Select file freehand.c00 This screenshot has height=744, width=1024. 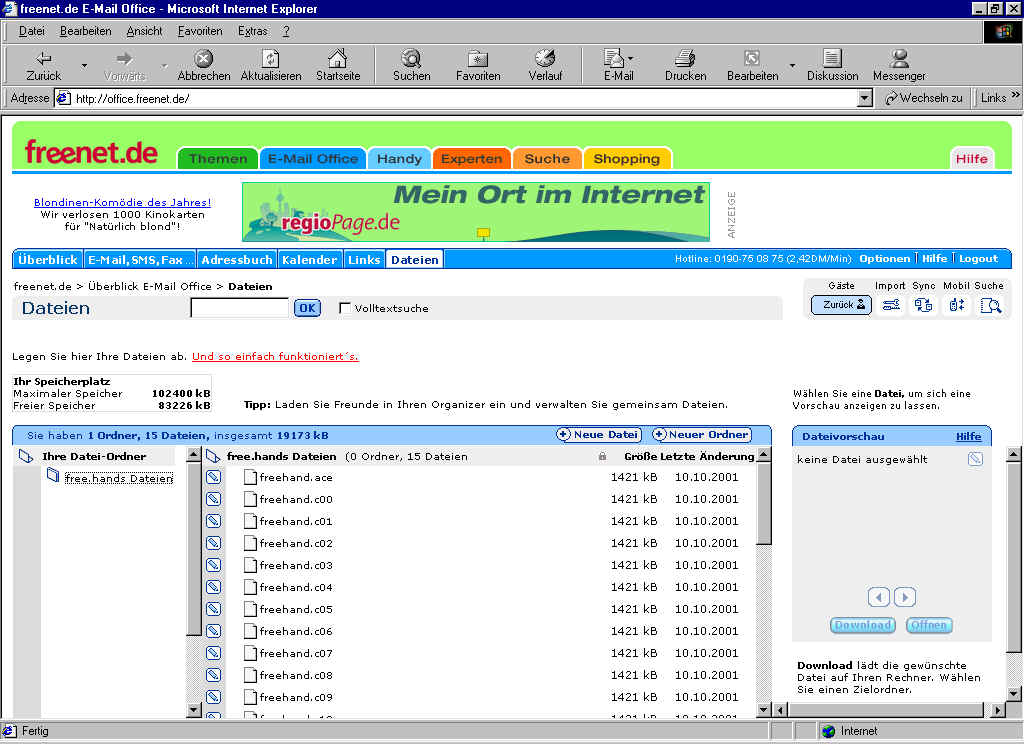[x=296, y=499]
